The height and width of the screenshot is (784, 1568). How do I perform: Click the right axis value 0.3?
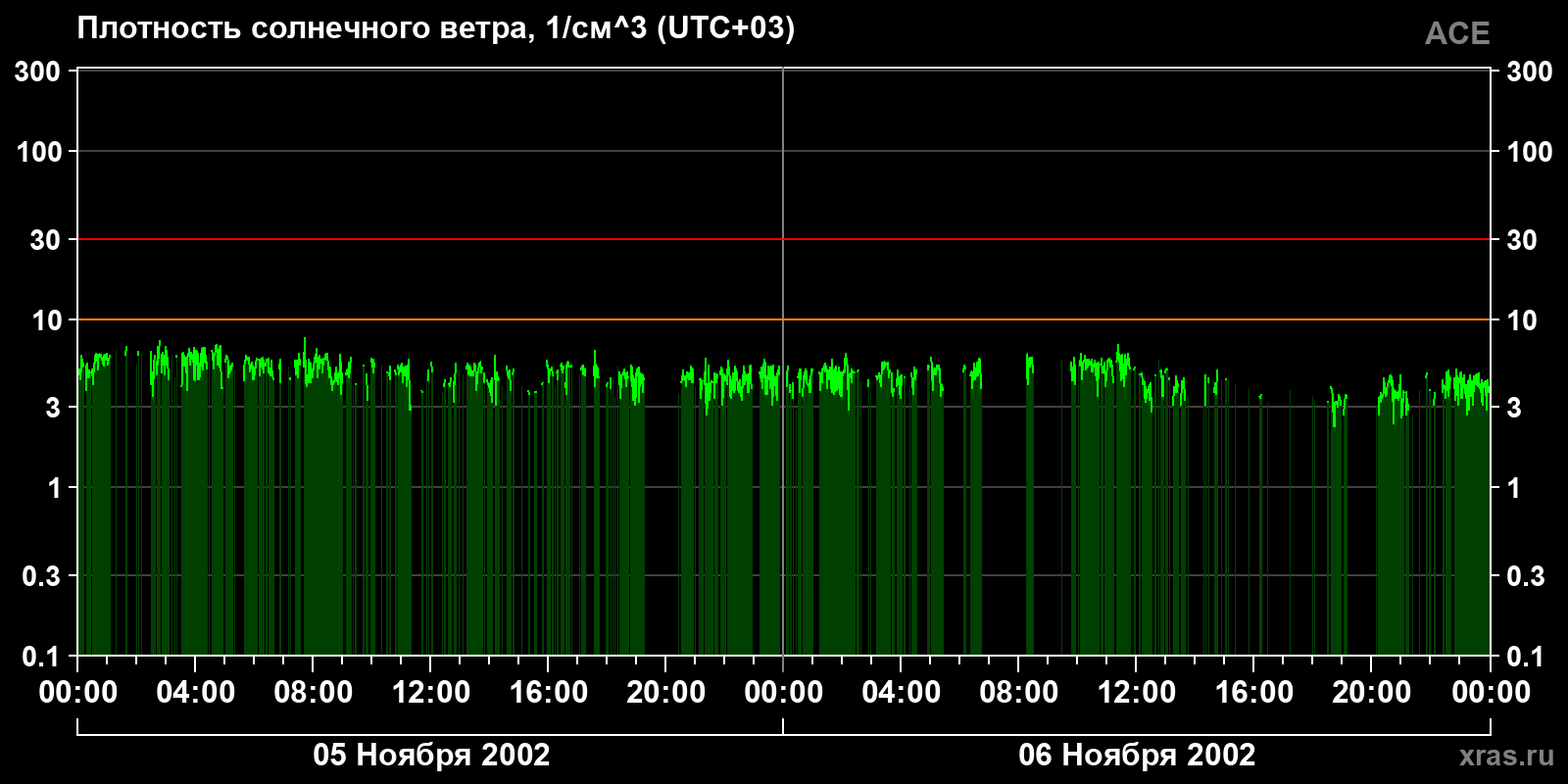pos(1526,575)
